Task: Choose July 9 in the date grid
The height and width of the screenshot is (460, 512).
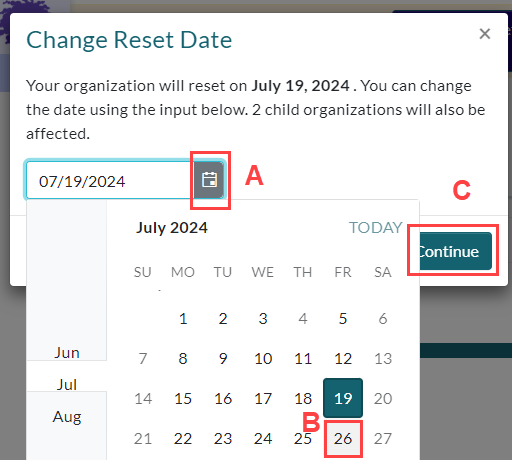Action: click(223, 358)
